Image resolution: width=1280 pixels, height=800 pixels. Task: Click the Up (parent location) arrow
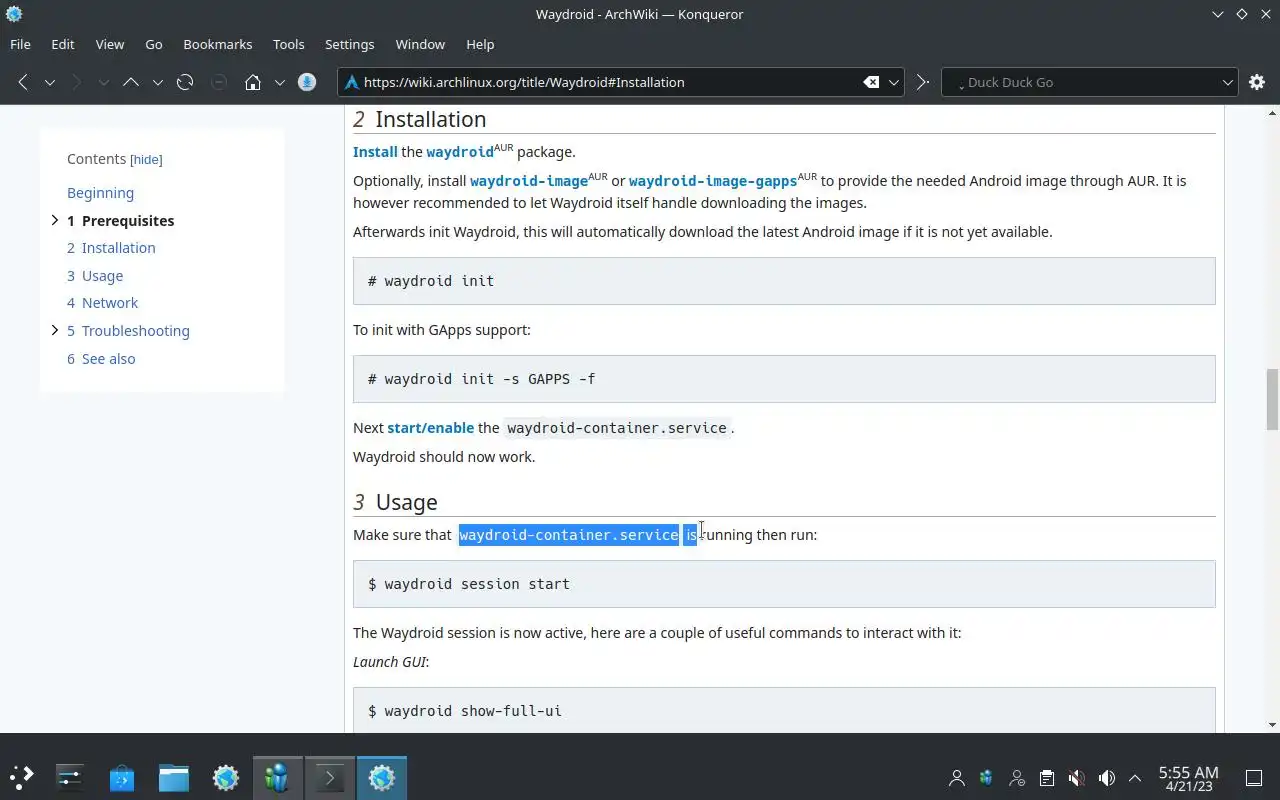click(131, 82)
